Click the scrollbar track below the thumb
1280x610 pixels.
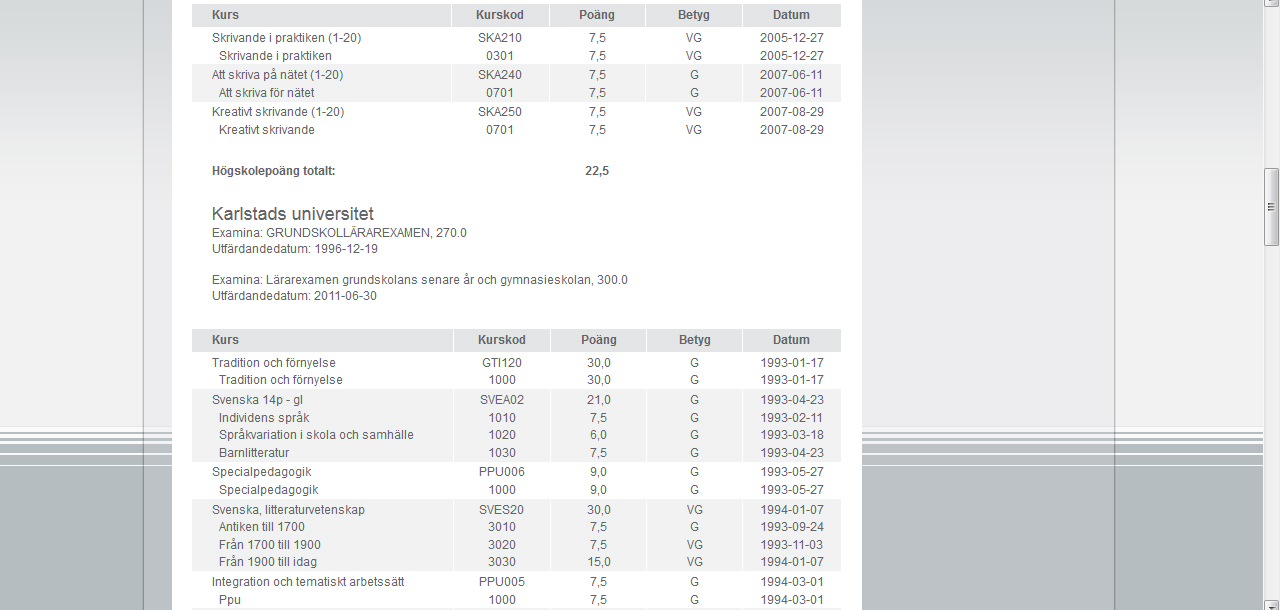(x=1271, y=420)
